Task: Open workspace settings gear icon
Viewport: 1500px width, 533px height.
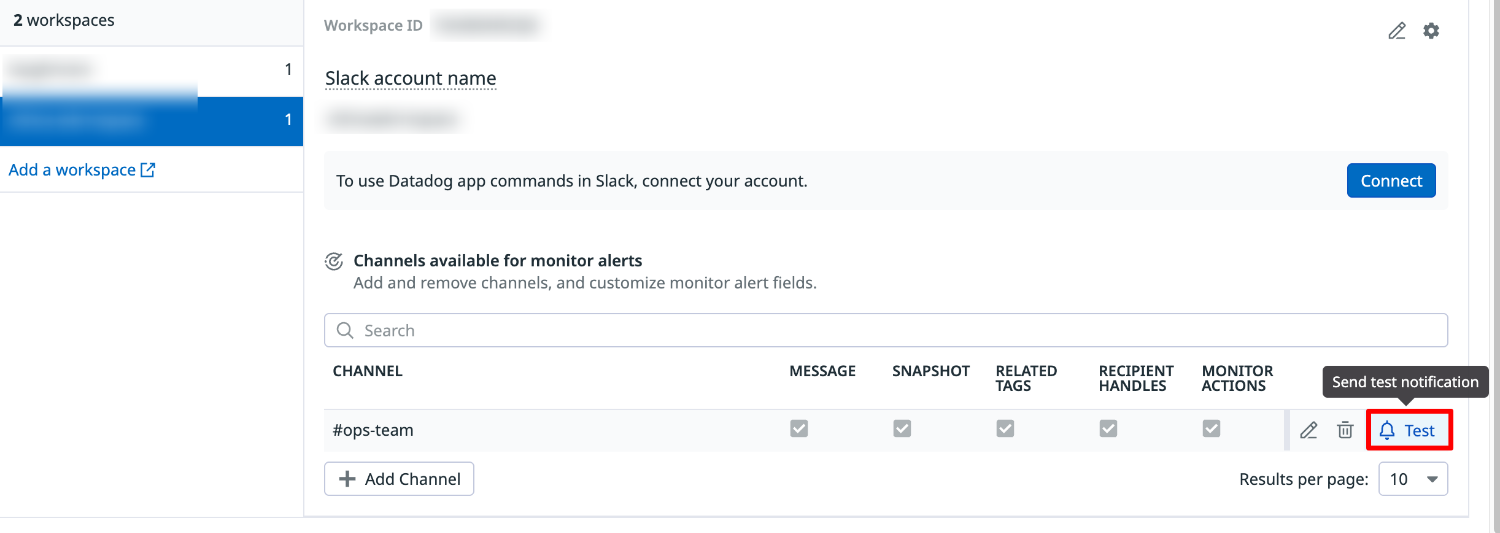Action: click(1431, 31)
